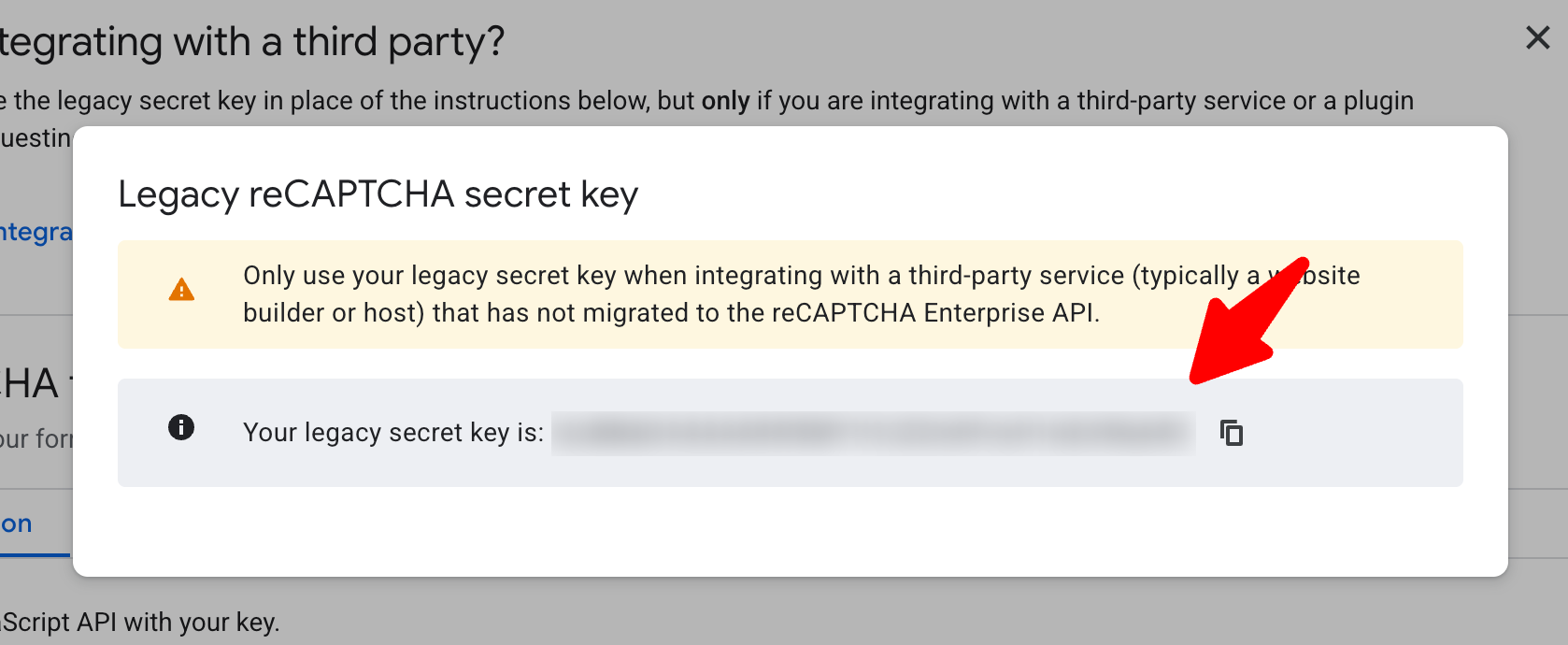The height and width of the screenshot is (645, 1568).
Task: Click the bold "only" word in background text
Action: coord(725,101)
